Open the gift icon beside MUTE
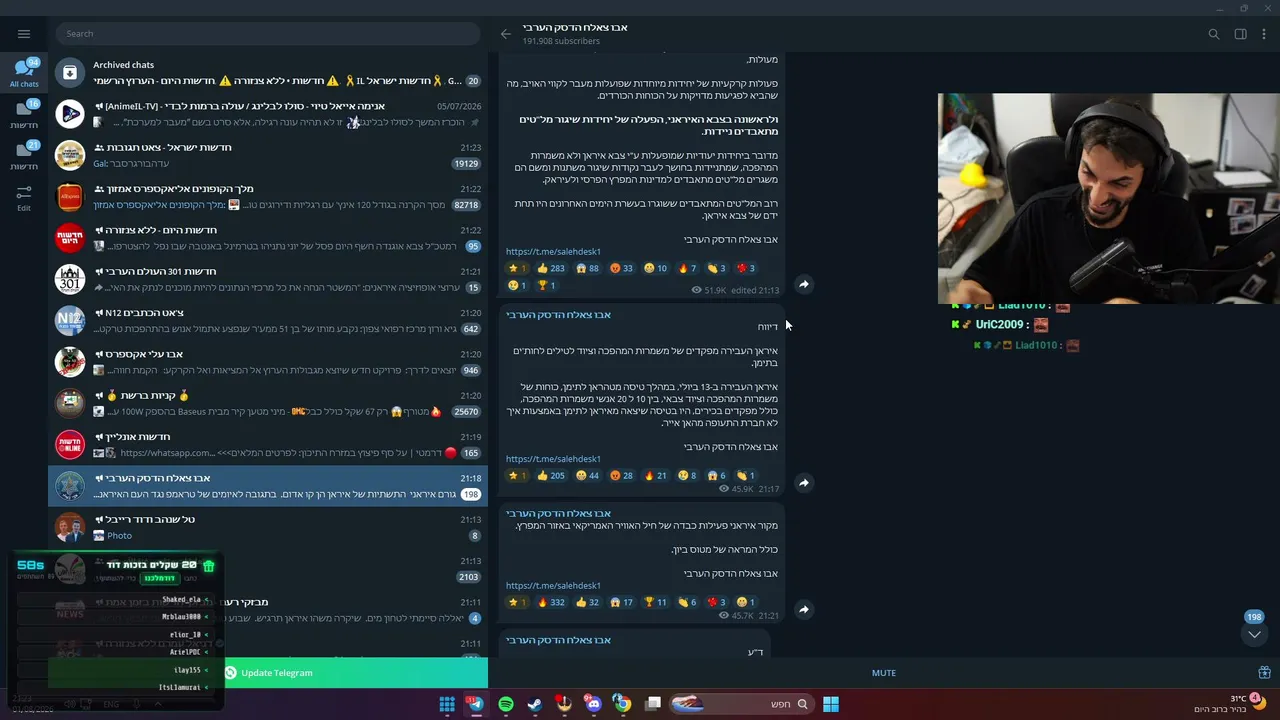 pyautogui.click(x=1264, y=673)
